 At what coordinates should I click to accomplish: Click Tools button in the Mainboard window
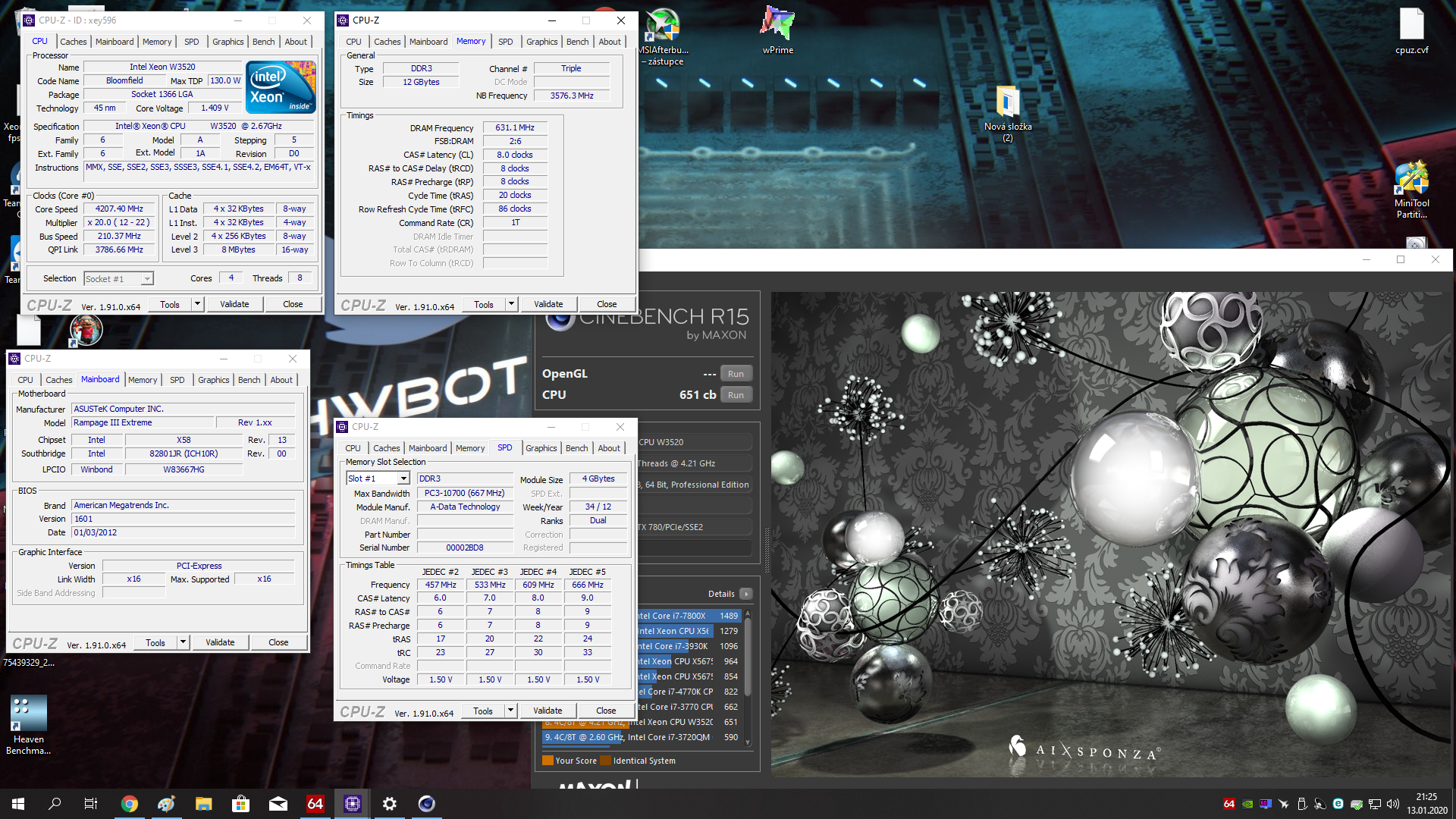[155, 642]
